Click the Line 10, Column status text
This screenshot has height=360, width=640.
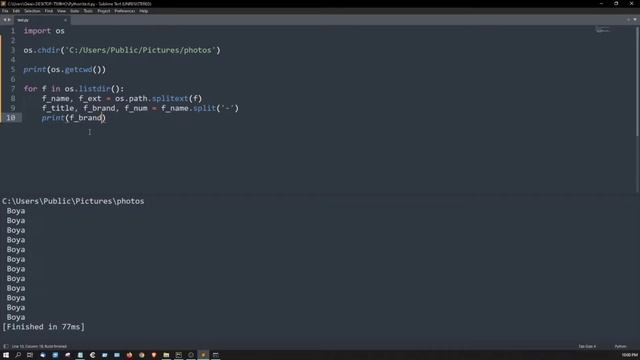39,346
